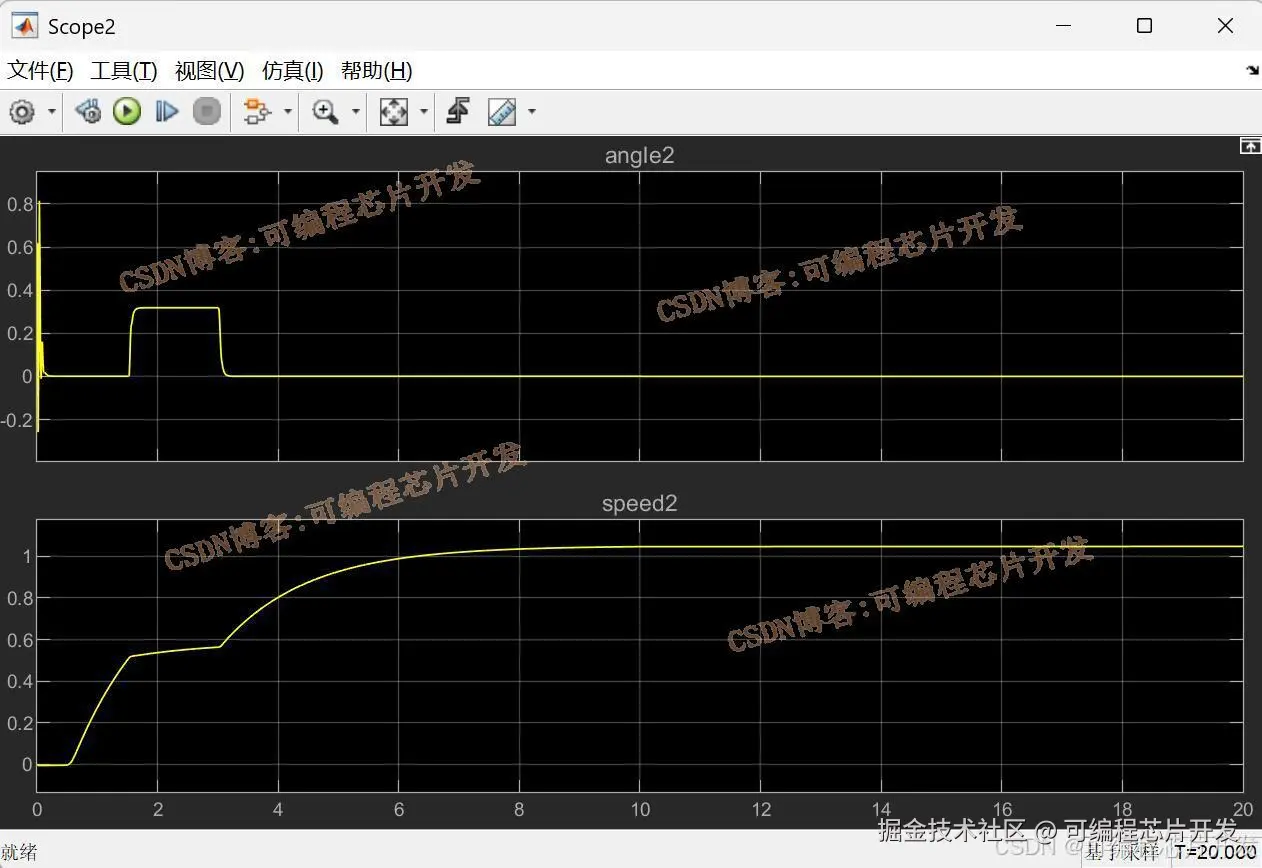Open the 工具(T) menu
The height and width of the screenshot is (868, 1262).
pos(124,71)
